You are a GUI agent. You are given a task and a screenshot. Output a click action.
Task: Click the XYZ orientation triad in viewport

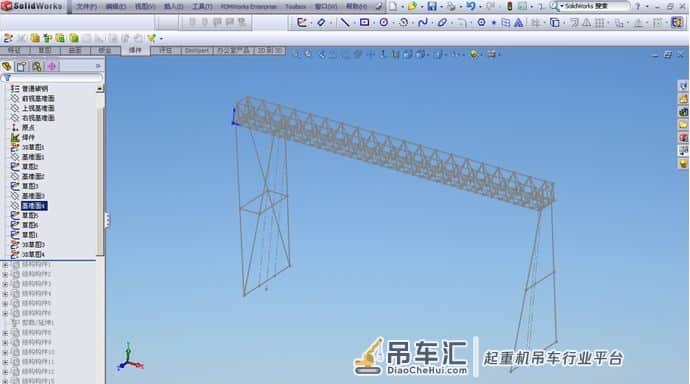(x=130, y=357)
